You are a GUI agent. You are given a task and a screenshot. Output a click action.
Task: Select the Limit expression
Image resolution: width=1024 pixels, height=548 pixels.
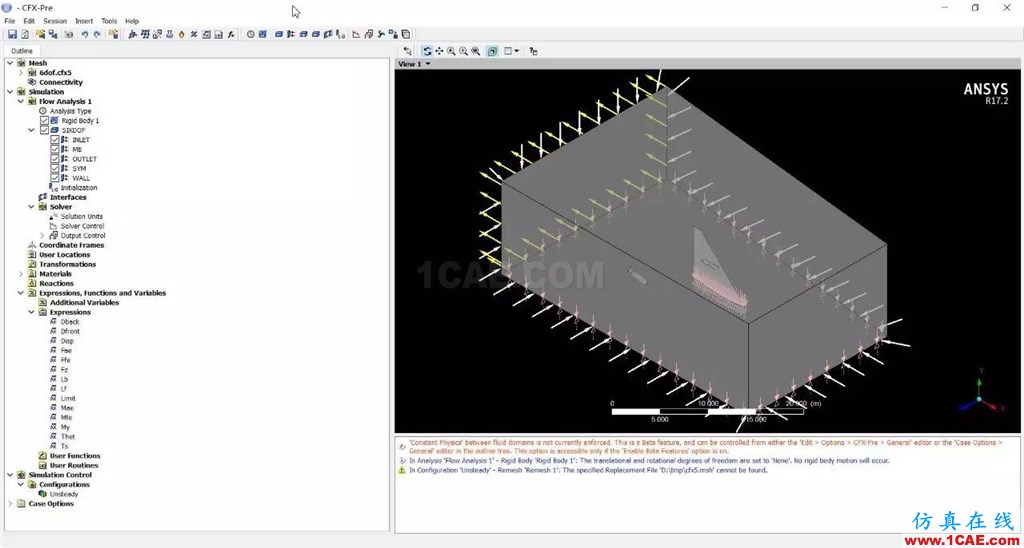[x=68, y=398]
